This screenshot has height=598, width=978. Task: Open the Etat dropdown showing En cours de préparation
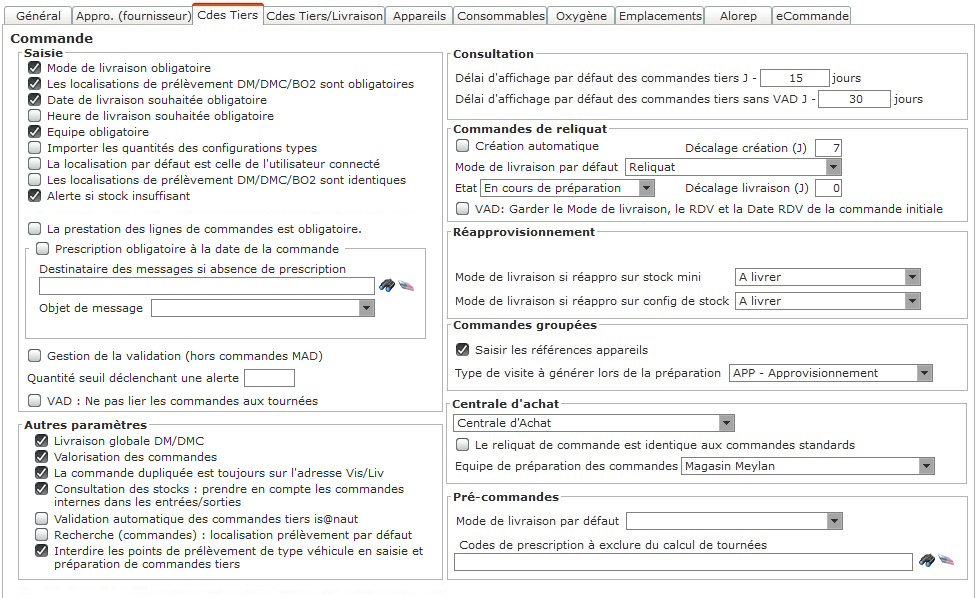pyautogui.click(x=567, y=188)
